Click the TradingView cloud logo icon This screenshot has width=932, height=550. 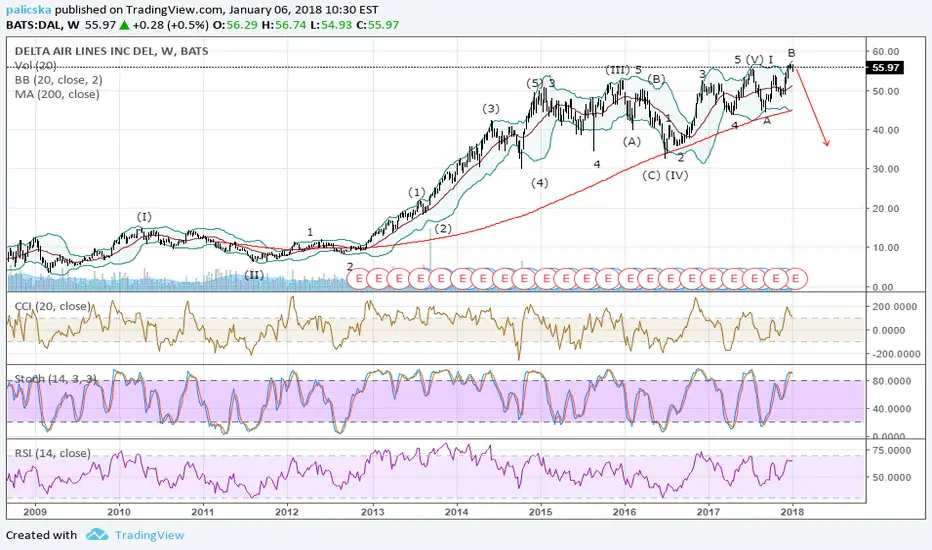[97, 535]
